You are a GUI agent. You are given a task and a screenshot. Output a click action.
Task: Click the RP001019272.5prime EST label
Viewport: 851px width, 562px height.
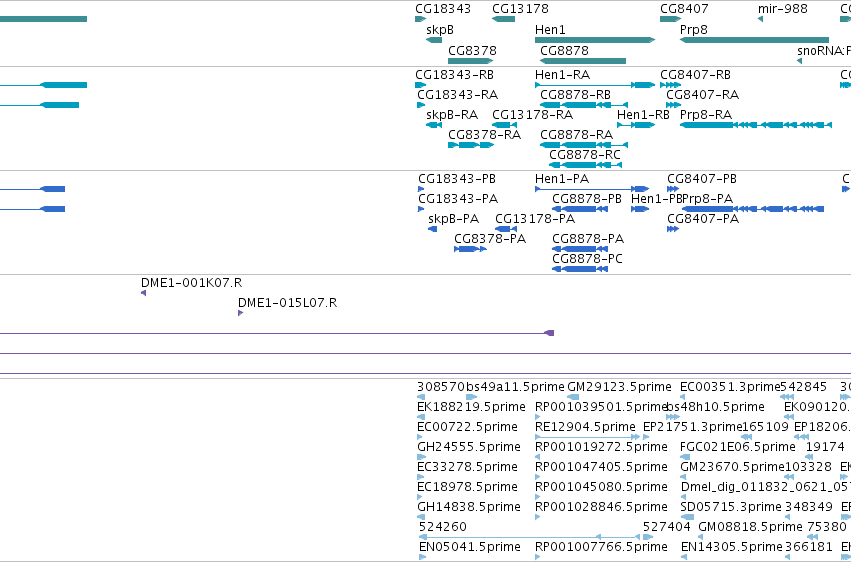pos(601,447)
